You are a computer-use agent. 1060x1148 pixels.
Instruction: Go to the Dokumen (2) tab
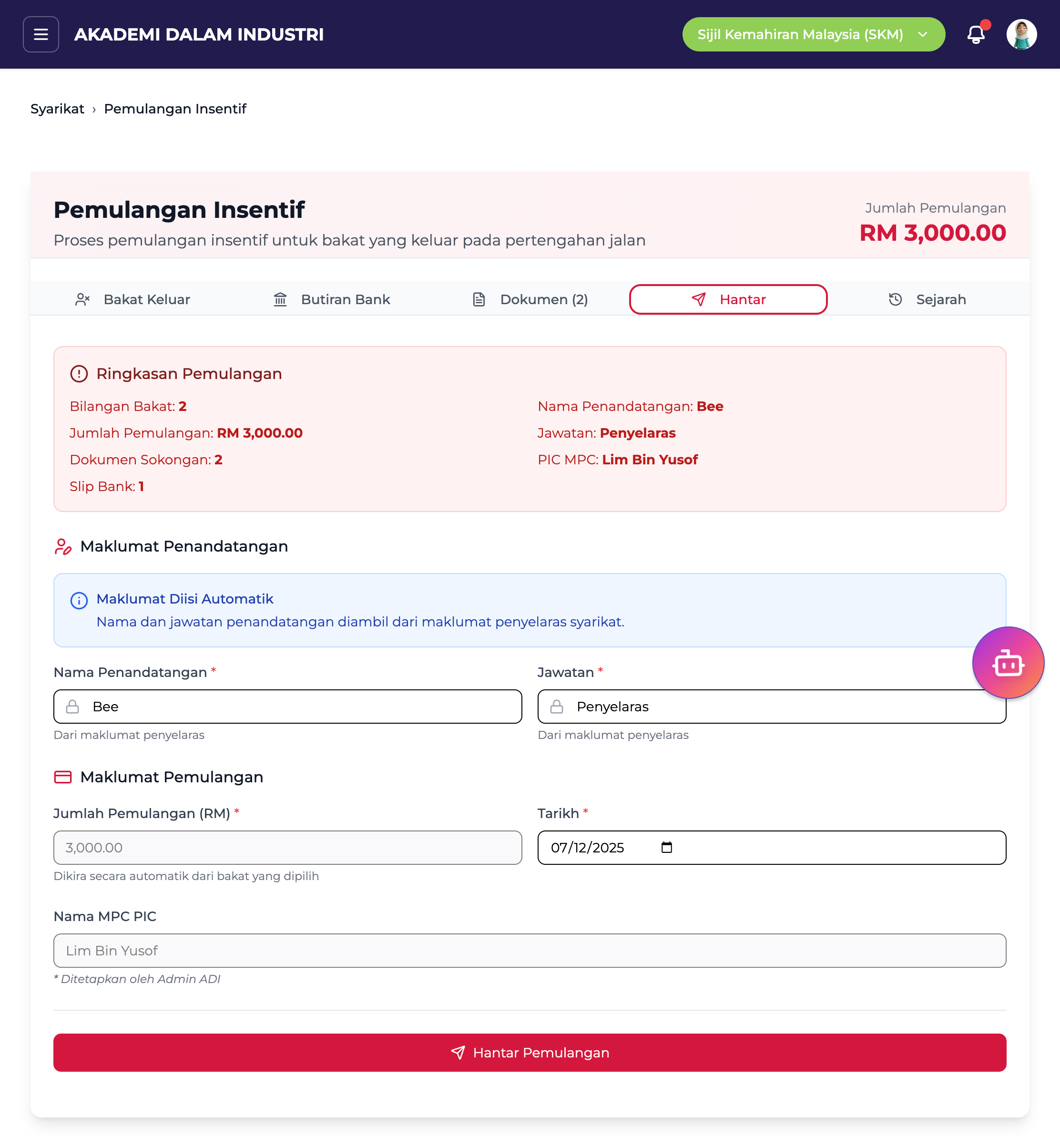[x=530, y=299]
